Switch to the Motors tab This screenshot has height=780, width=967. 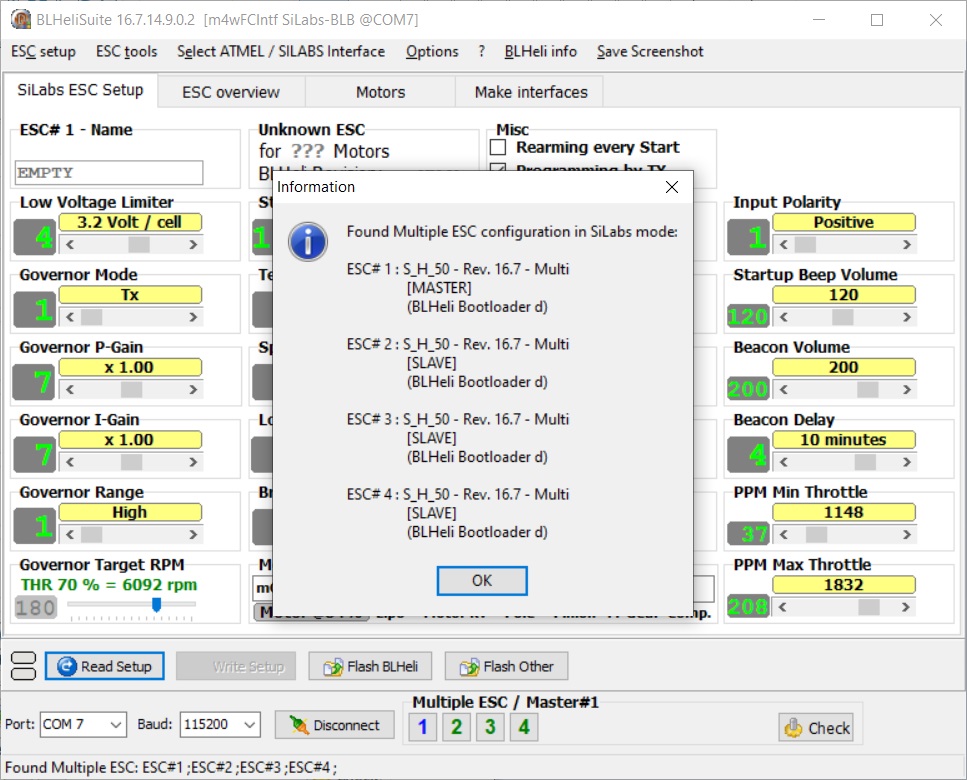pyautogui.click(x=381, y=92)
